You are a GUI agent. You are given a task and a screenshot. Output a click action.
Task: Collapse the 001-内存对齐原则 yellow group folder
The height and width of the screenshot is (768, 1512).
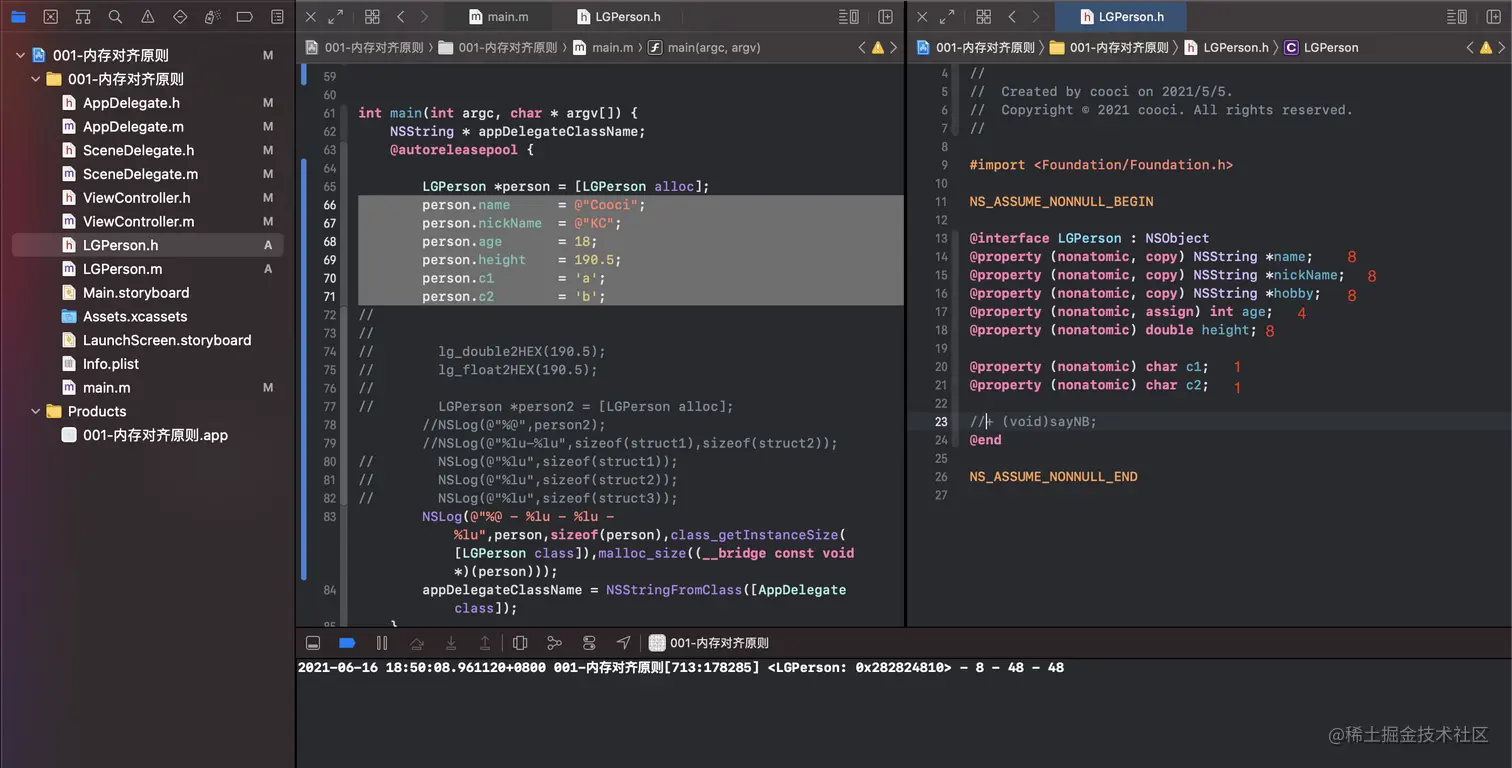pos(36,79)
